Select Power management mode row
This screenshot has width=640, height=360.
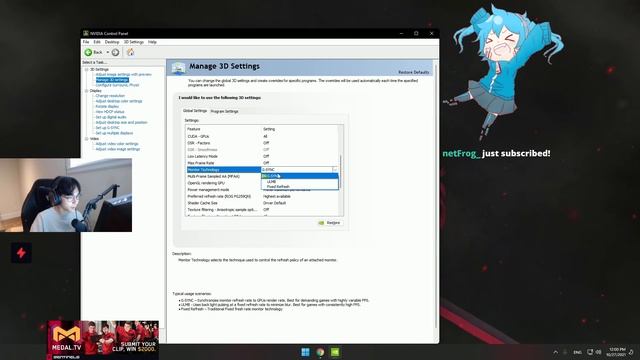tap(223, 190)
